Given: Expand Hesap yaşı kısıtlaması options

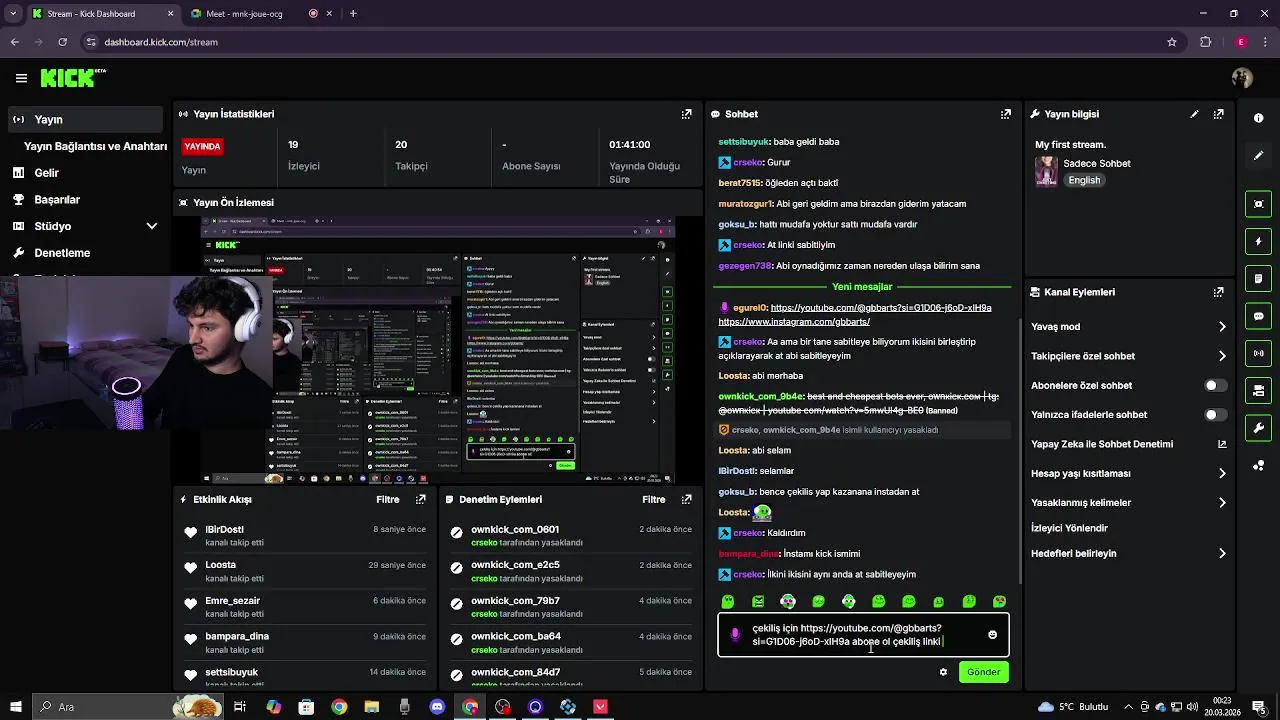Looking at the screenshot, I should 1222,473.
